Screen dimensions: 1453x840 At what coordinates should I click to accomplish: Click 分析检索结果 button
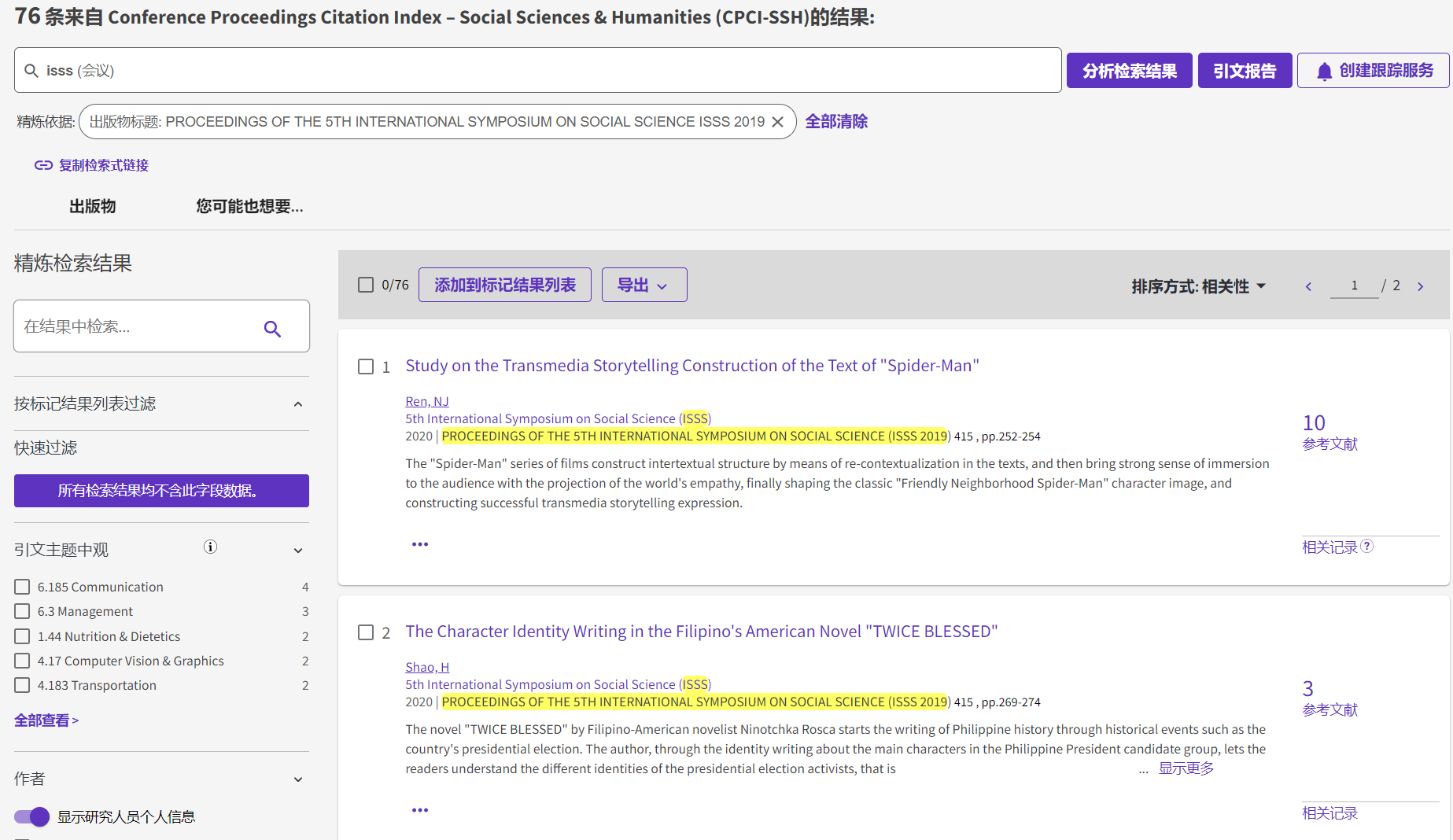(x=1130, y=71)
